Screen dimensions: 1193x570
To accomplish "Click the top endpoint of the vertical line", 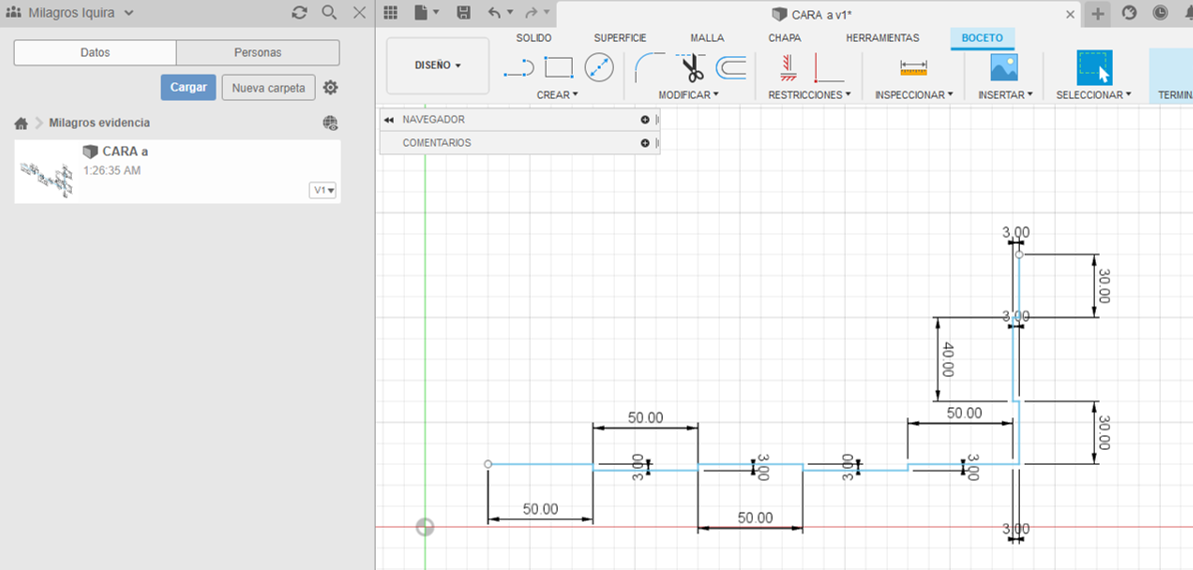I will coord(1020,255).
